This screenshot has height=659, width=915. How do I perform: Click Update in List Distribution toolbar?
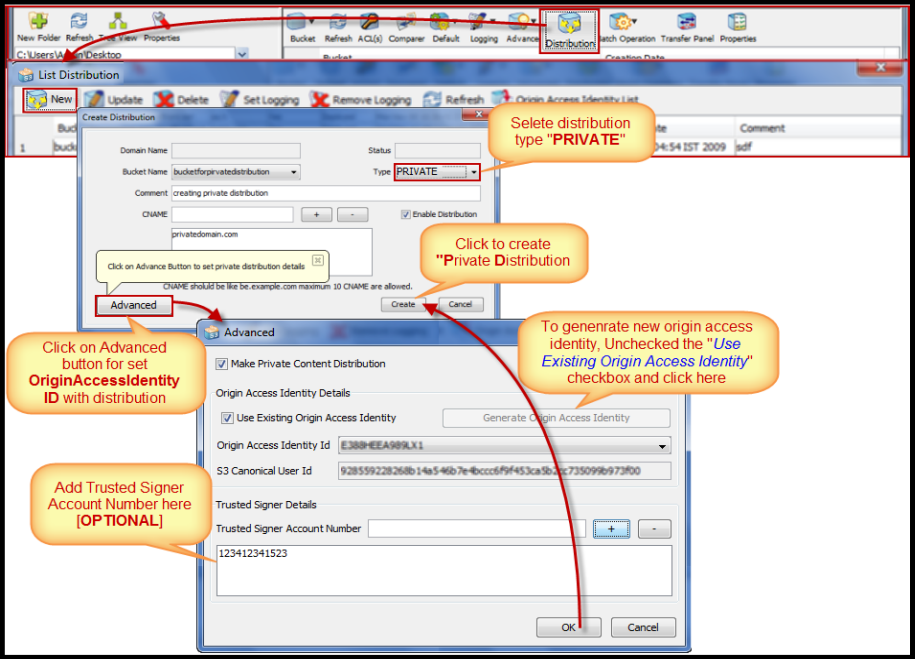point(114,100)
